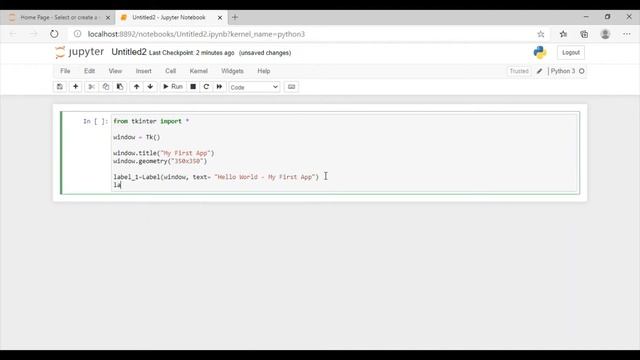
Task: Paste cells below icon
Action: coord(120,87)
